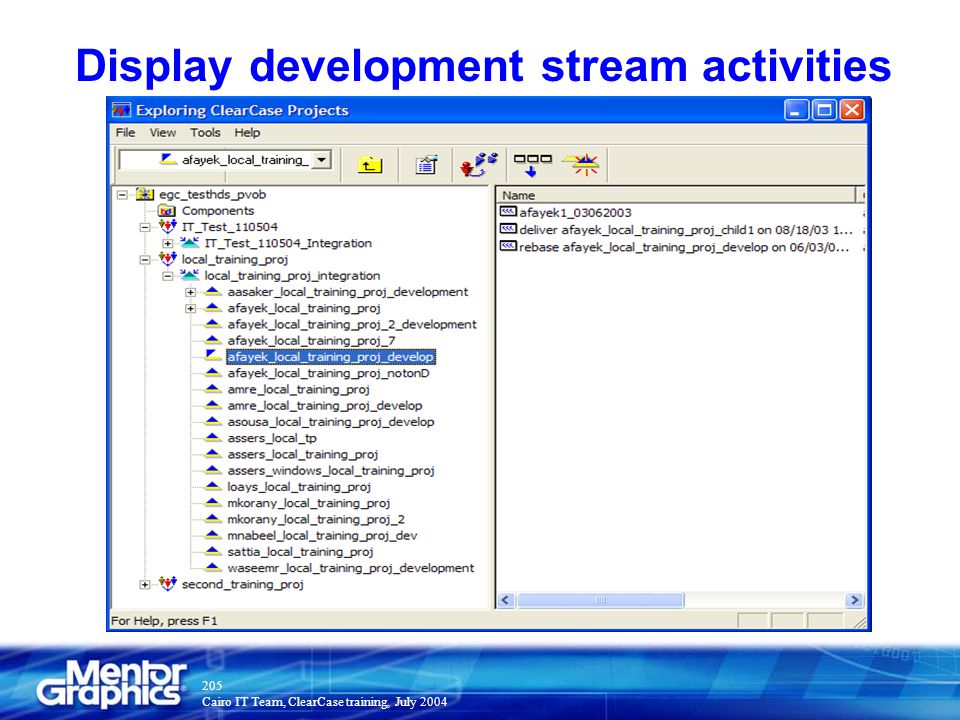This screenshot has height=720, width=960.
Task: Select mkorany_local_training_proj stream label
Action: (309, 503)
